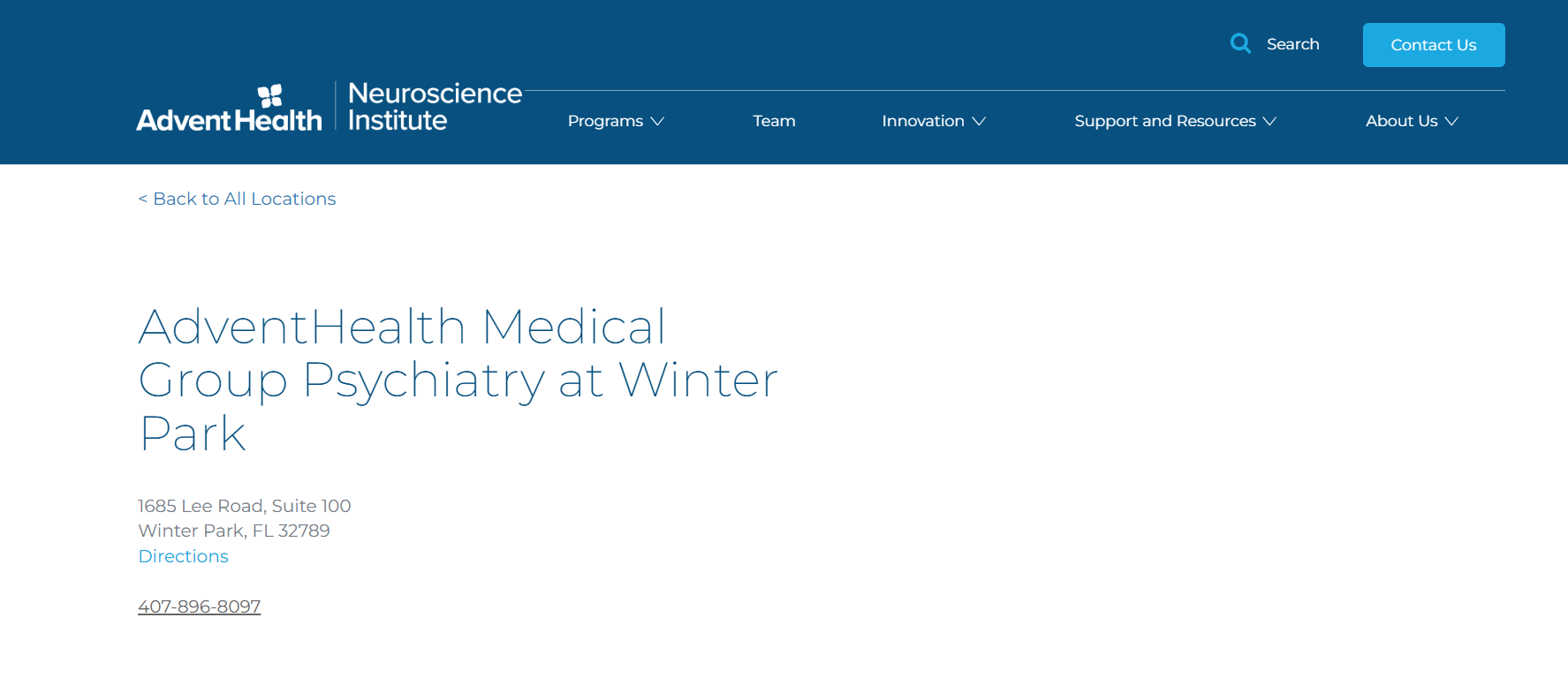Click the Contact Us button

click(1433, 44)
